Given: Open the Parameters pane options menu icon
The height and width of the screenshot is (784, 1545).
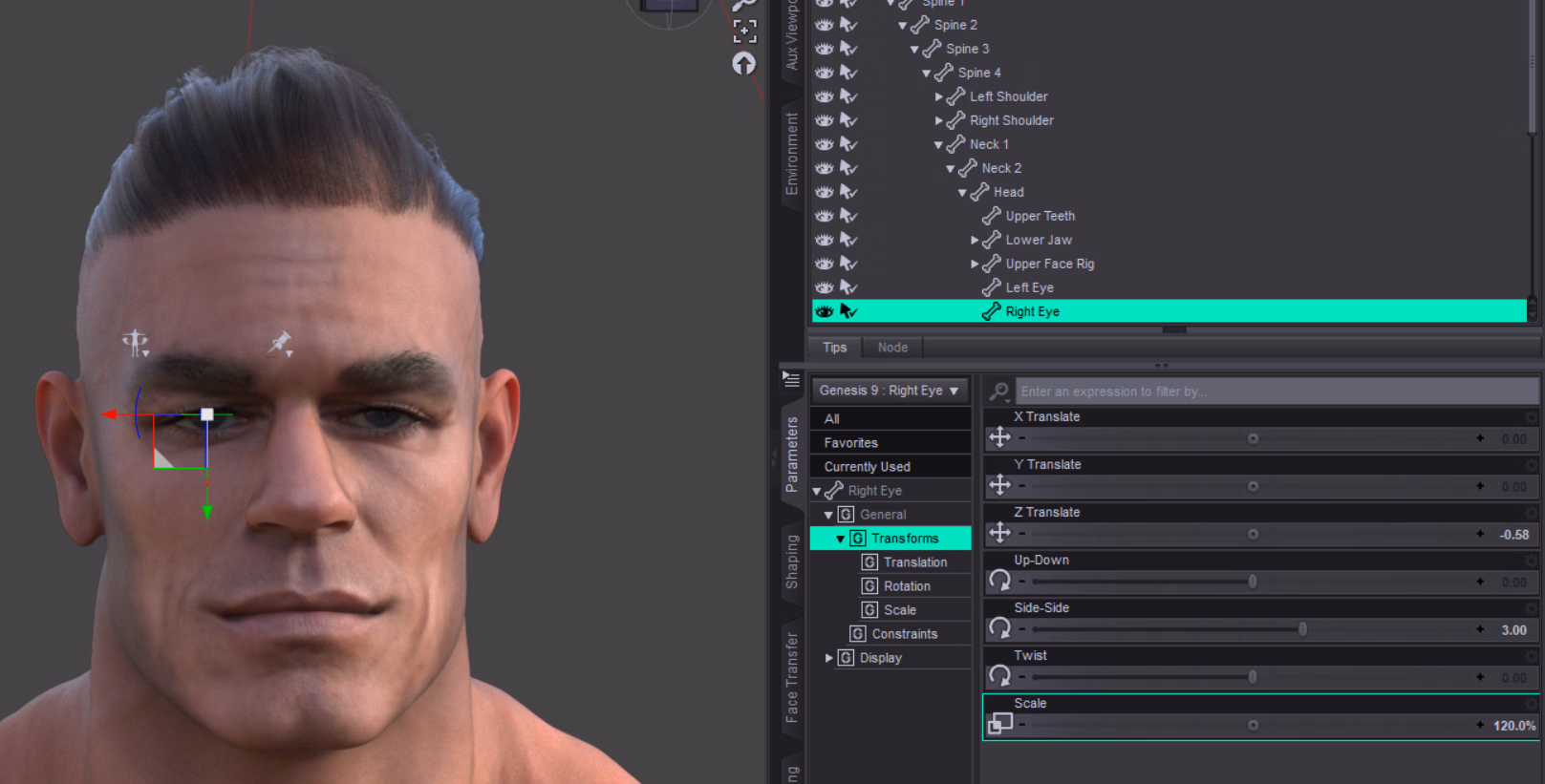Looking at the screenshot, I should click(x=791, y=379).
